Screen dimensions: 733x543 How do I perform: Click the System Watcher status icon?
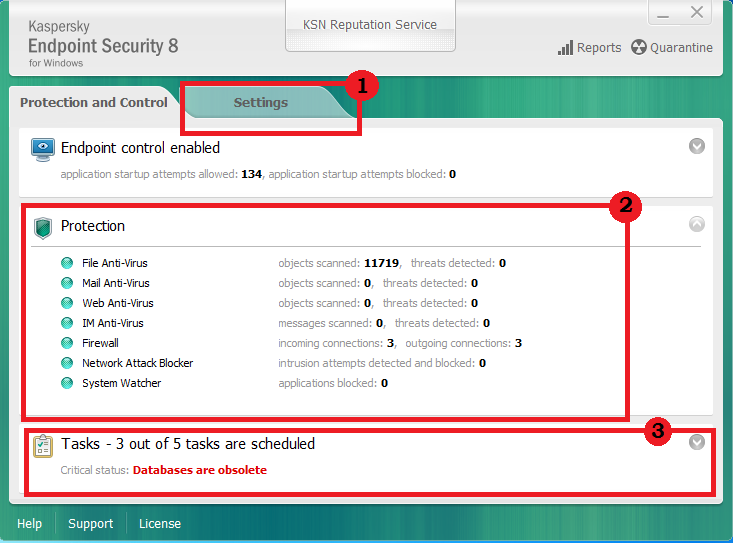coord(67,383)
